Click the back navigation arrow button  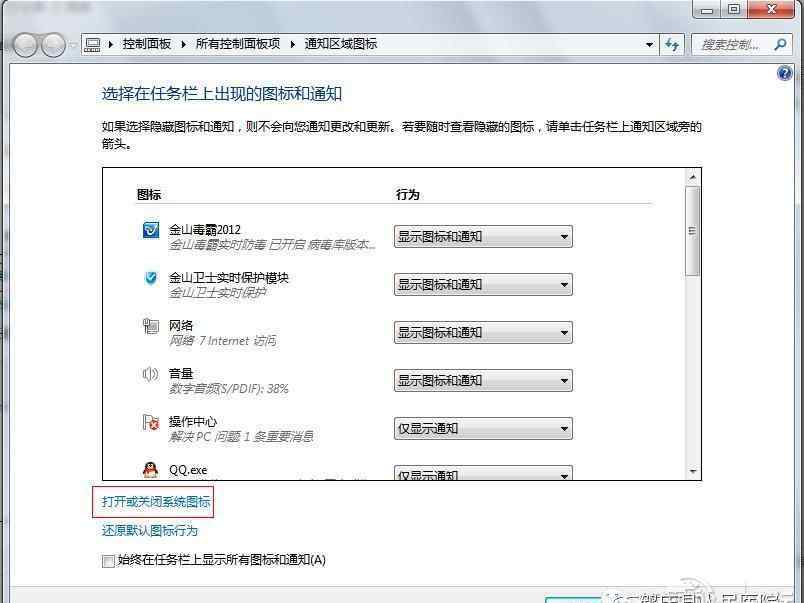(25, 45)
